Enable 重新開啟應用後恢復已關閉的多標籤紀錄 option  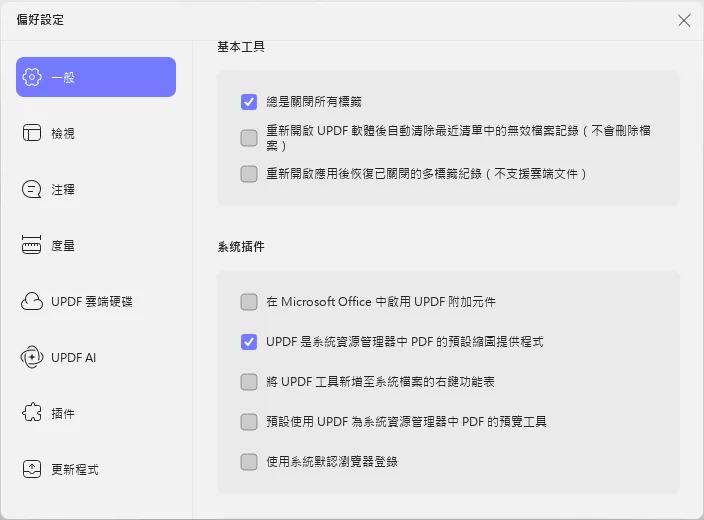point(249,174)
